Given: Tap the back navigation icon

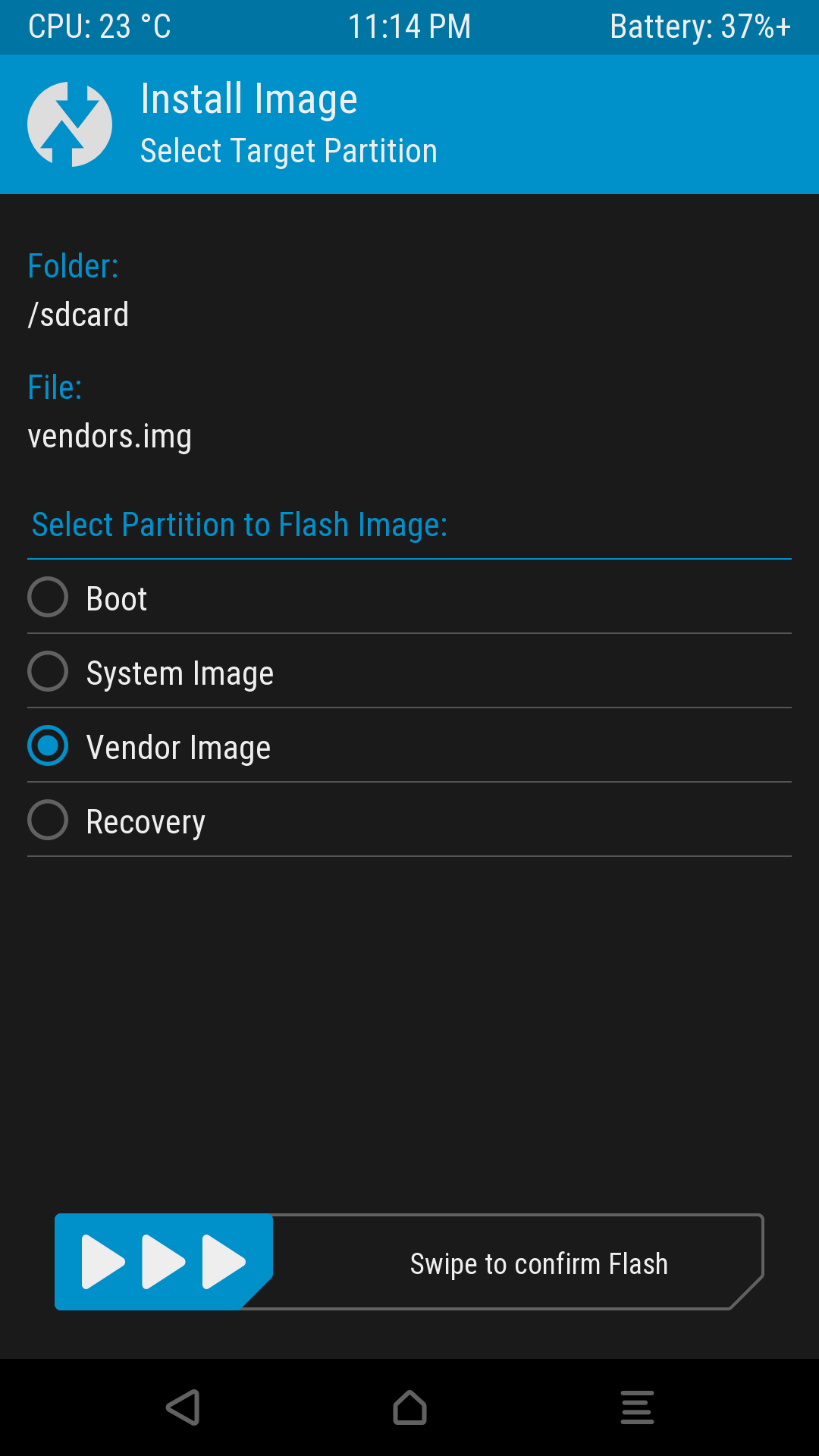Looking at the screenshot, I should pos(180,1407).
